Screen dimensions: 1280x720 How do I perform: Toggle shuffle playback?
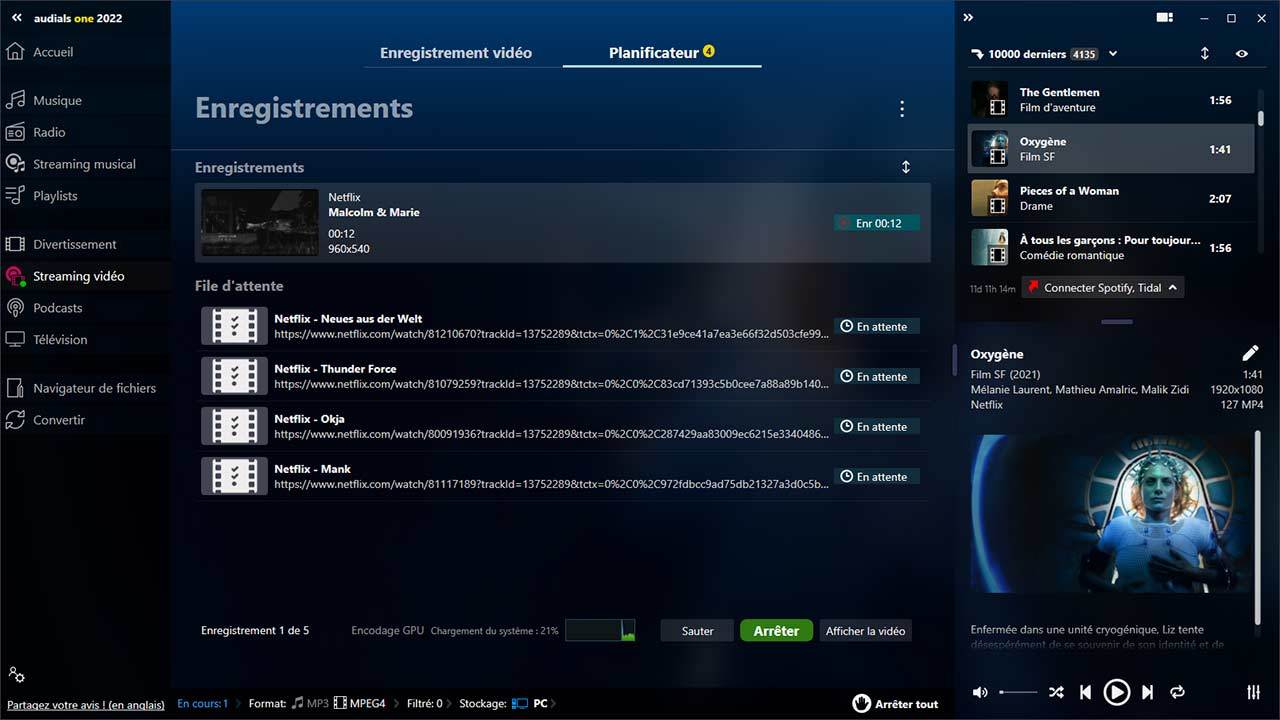(1056, 692)
